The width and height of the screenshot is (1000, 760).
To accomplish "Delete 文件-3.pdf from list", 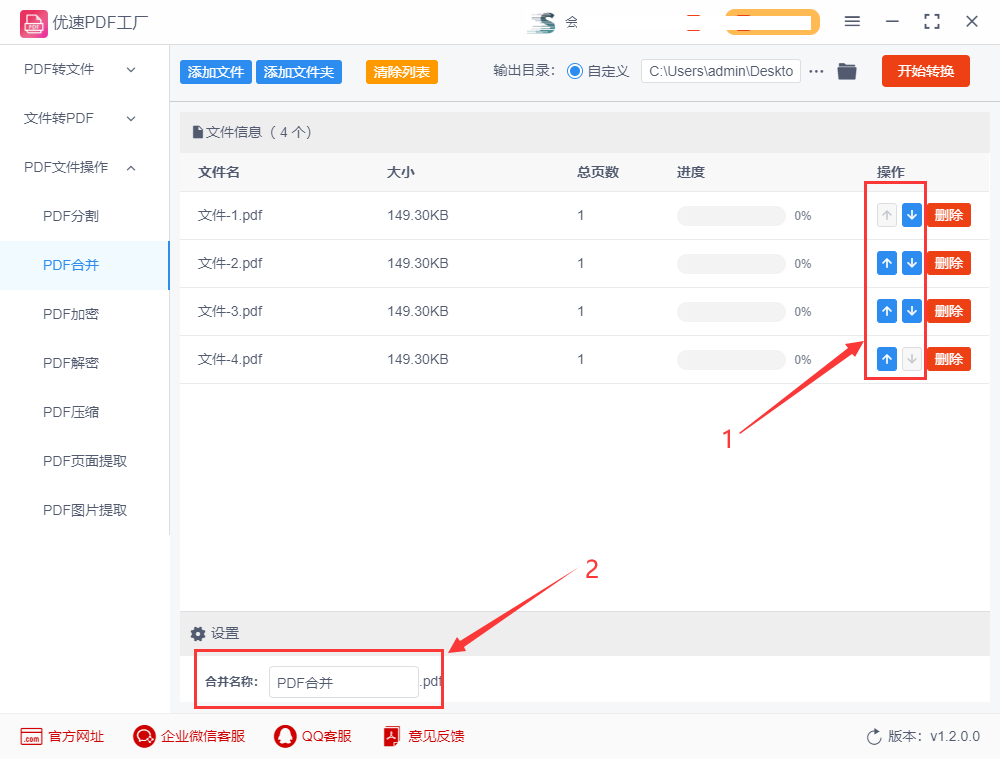I will point(948,311).
